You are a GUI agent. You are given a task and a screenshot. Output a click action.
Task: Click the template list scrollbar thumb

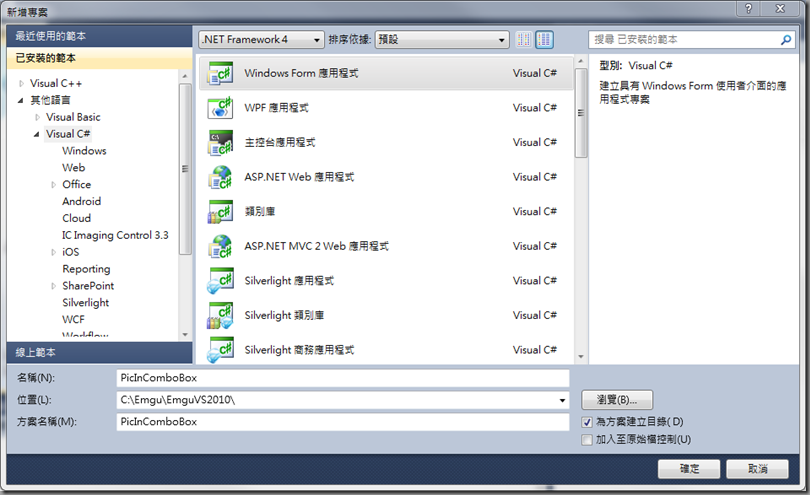pyautogui.click(x=581, y=113)
